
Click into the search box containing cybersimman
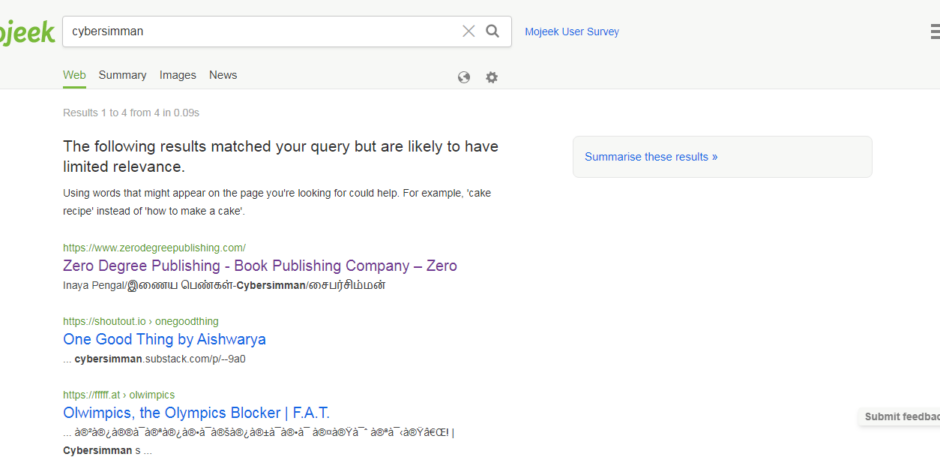260,31
